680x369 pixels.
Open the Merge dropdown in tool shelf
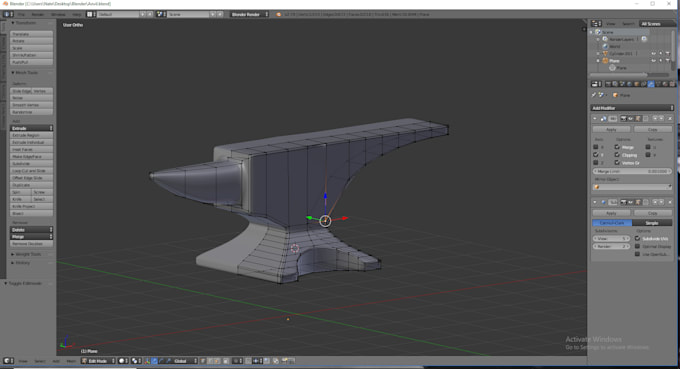point(32,237)
